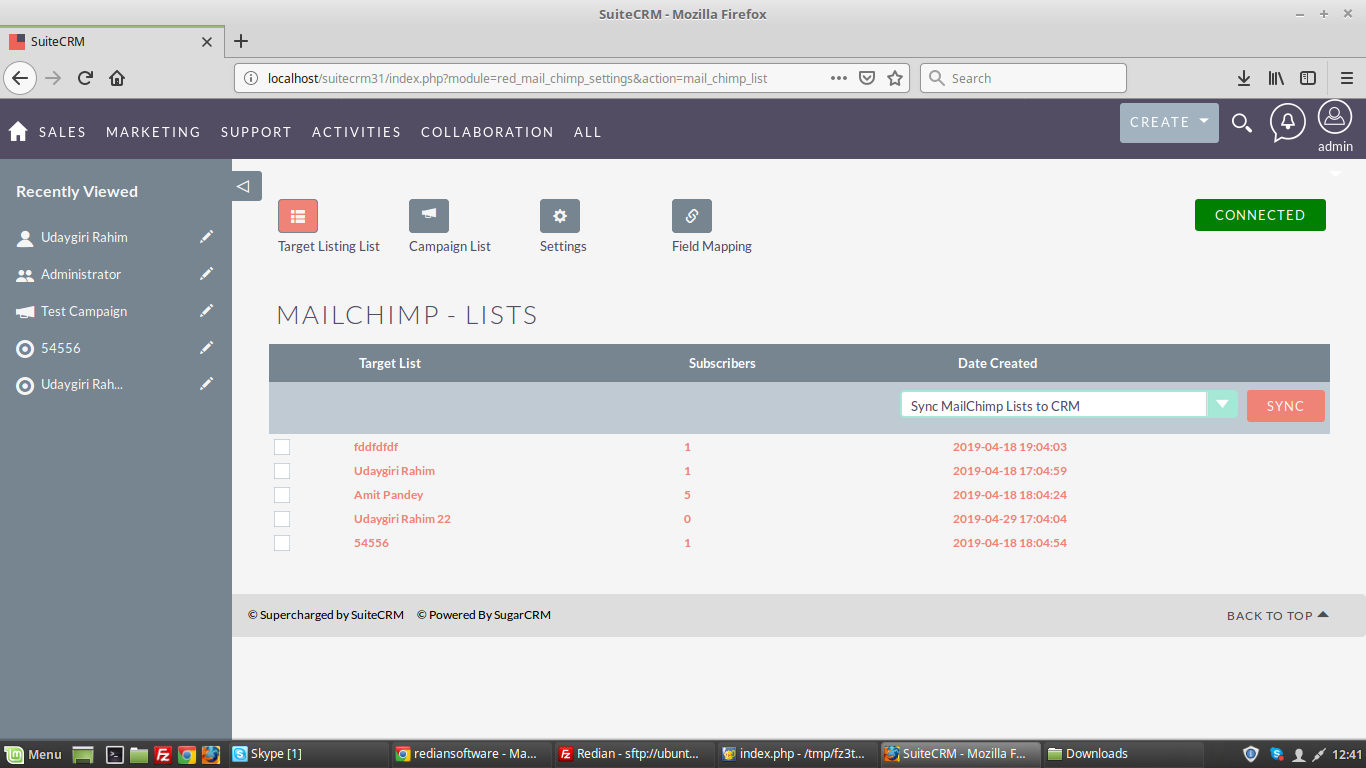Open Firefox library icon
This screenshot has height=768, width=1366.
(1276, 78)
